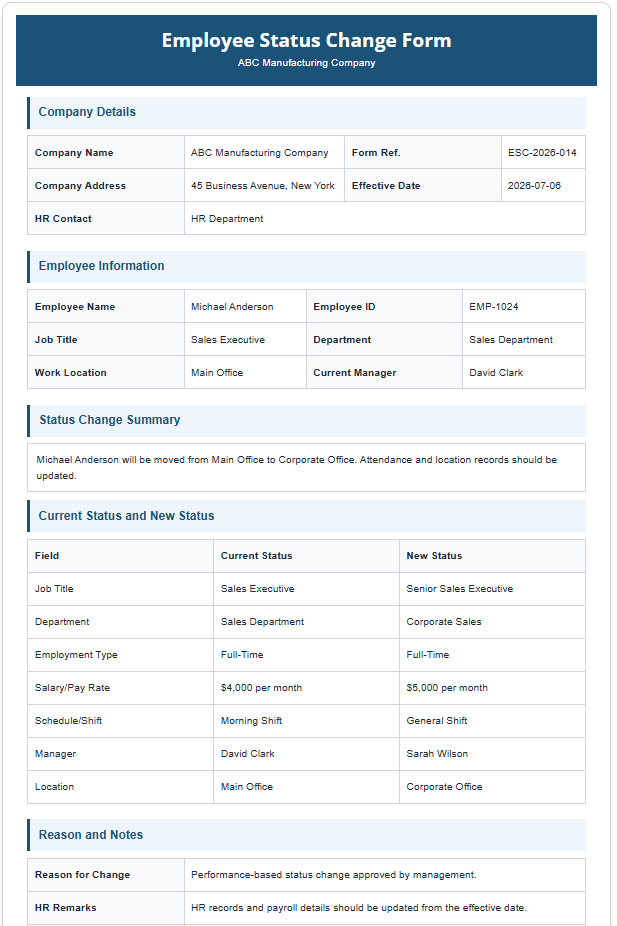Select the 'EMP-1024' employee ID value
Viewport: 617px width, 926px height.
tap(494, 307)
